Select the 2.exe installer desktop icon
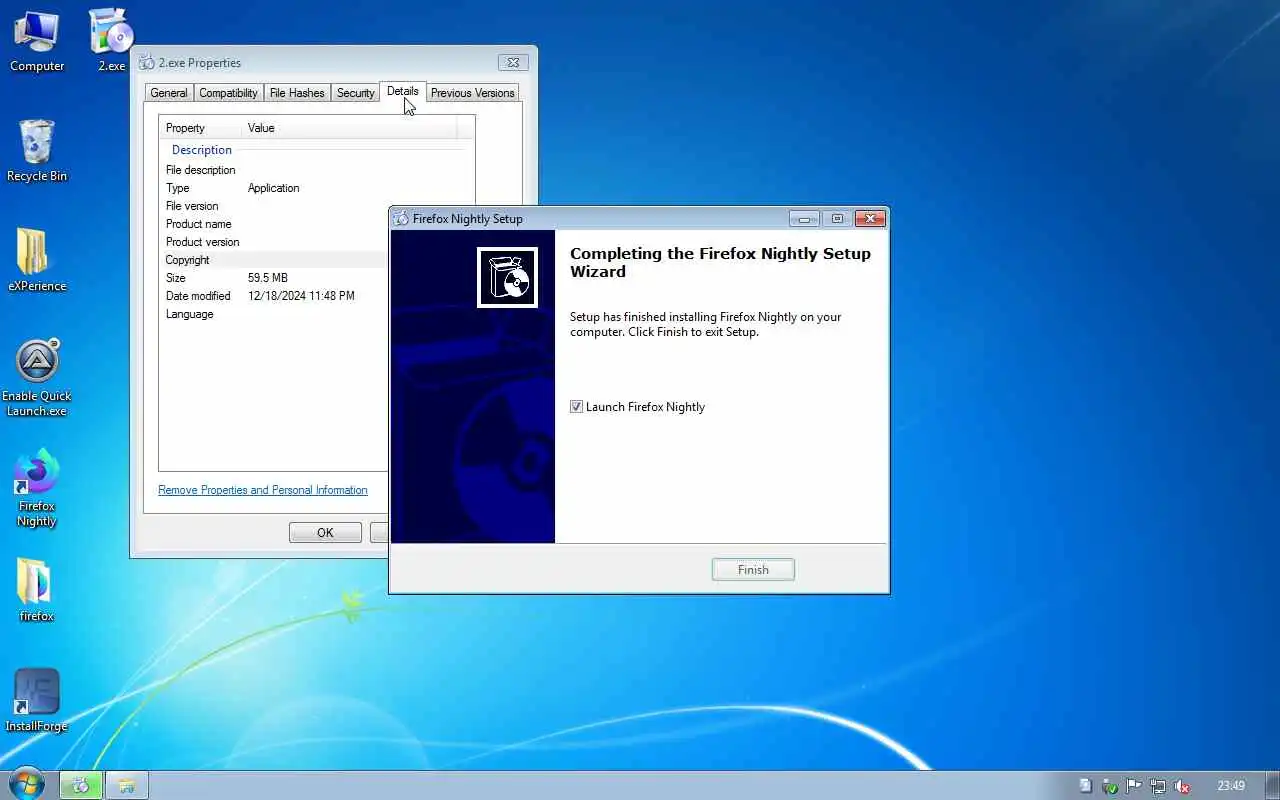 pyautogui.click(x=111, y=40)
